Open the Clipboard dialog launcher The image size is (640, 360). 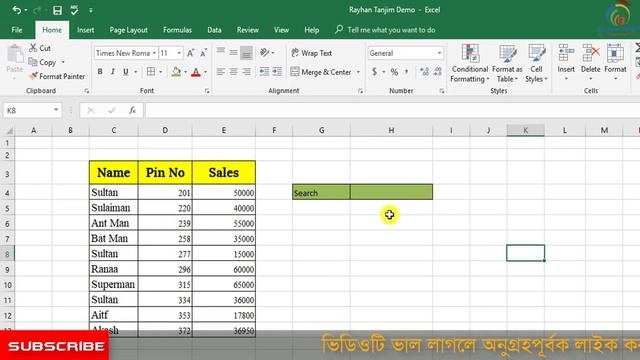87,91
